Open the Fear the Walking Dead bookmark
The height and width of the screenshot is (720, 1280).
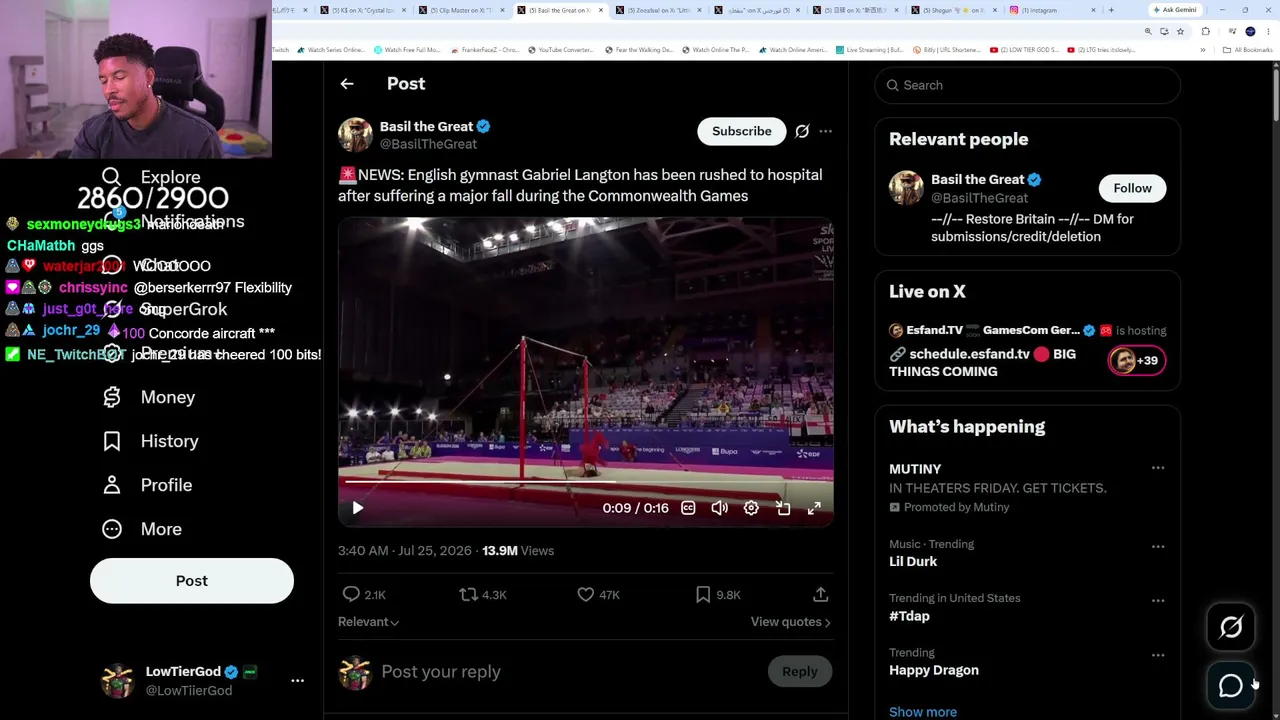coord(641,50)
